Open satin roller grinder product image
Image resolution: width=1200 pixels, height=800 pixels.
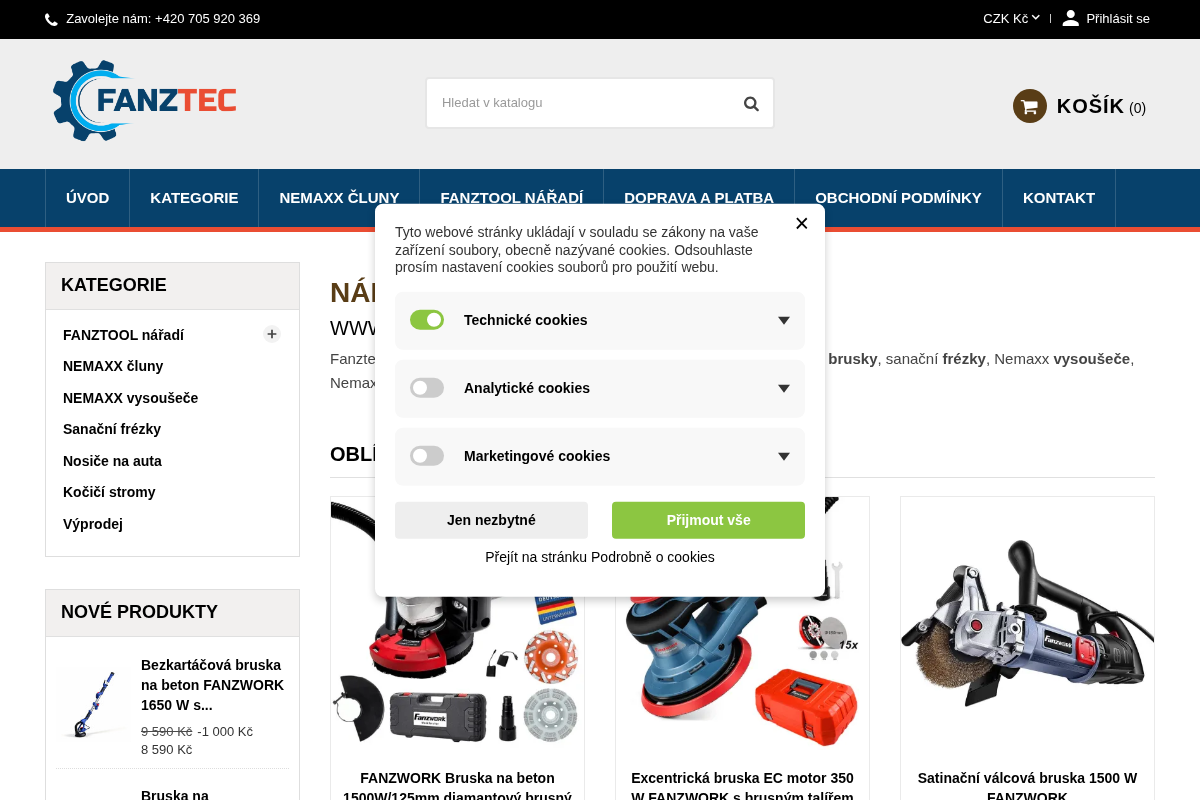(x=1027, y=624)
